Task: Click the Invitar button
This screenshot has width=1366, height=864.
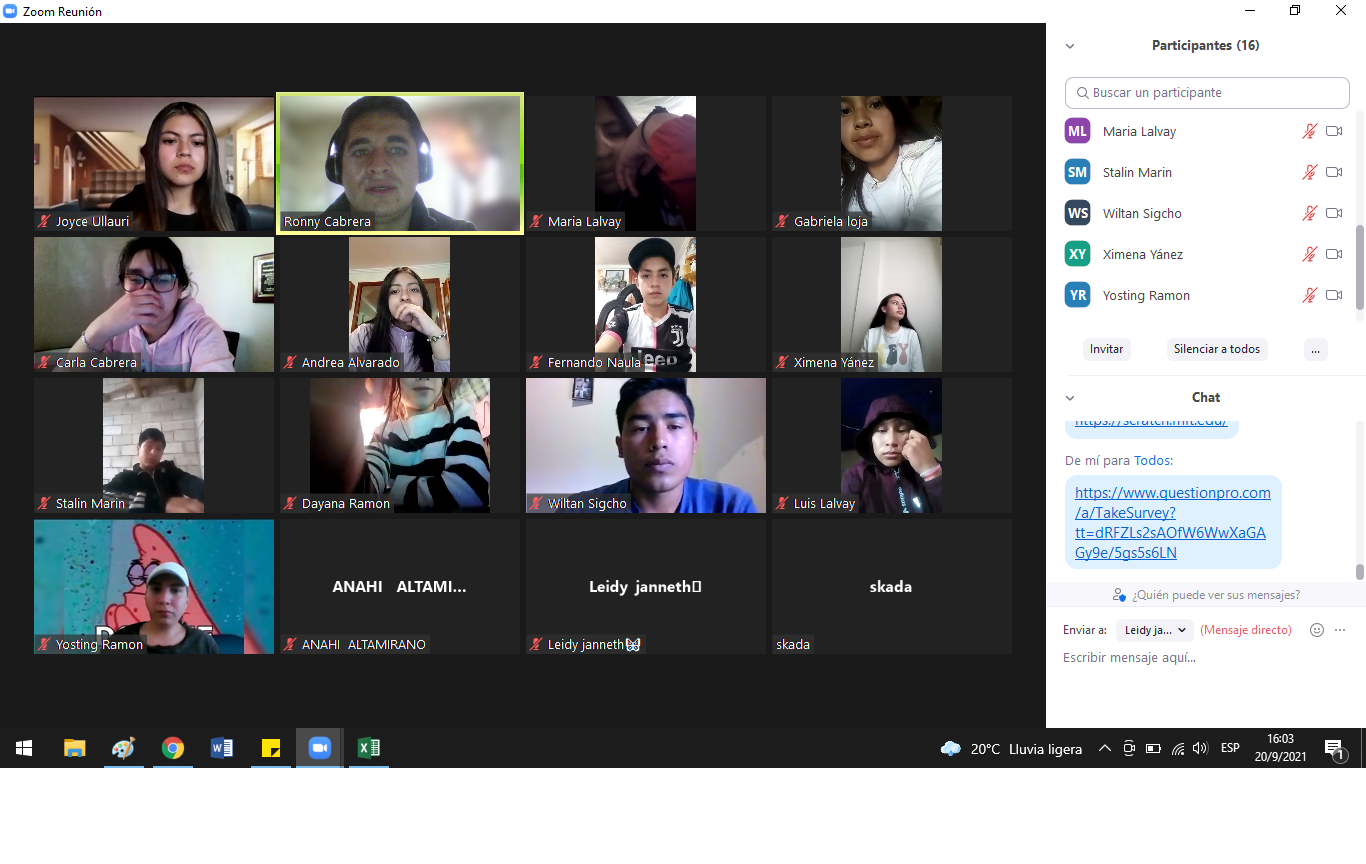Action: pyautogui.click(x=1106, y=349)
